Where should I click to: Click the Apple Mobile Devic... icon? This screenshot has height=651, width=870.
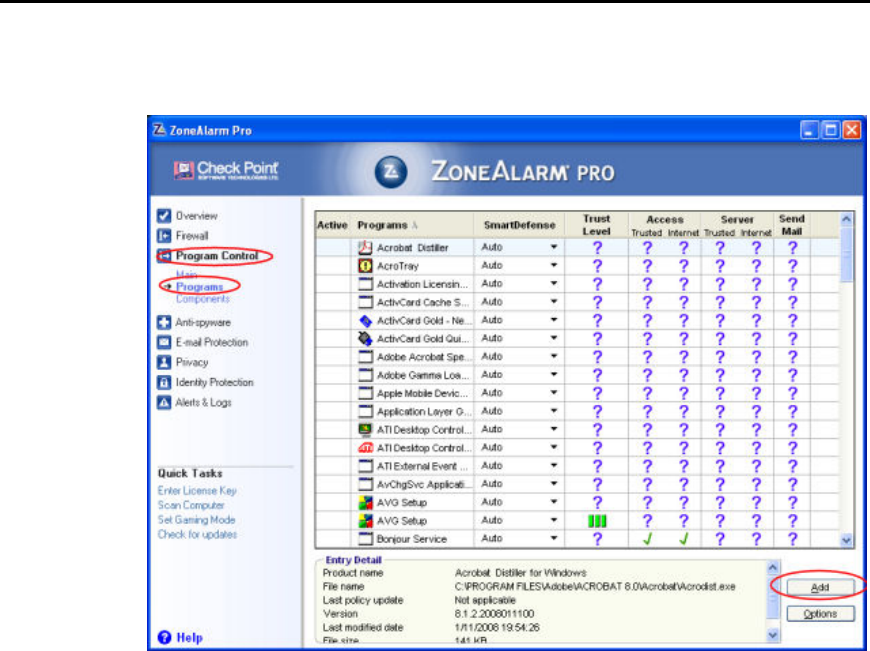tap(365, 393)
